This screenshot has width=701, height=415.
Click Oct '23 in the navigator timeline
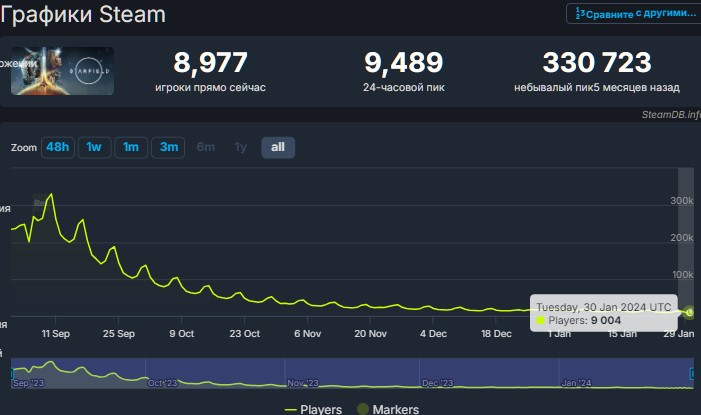coord(165,382)
